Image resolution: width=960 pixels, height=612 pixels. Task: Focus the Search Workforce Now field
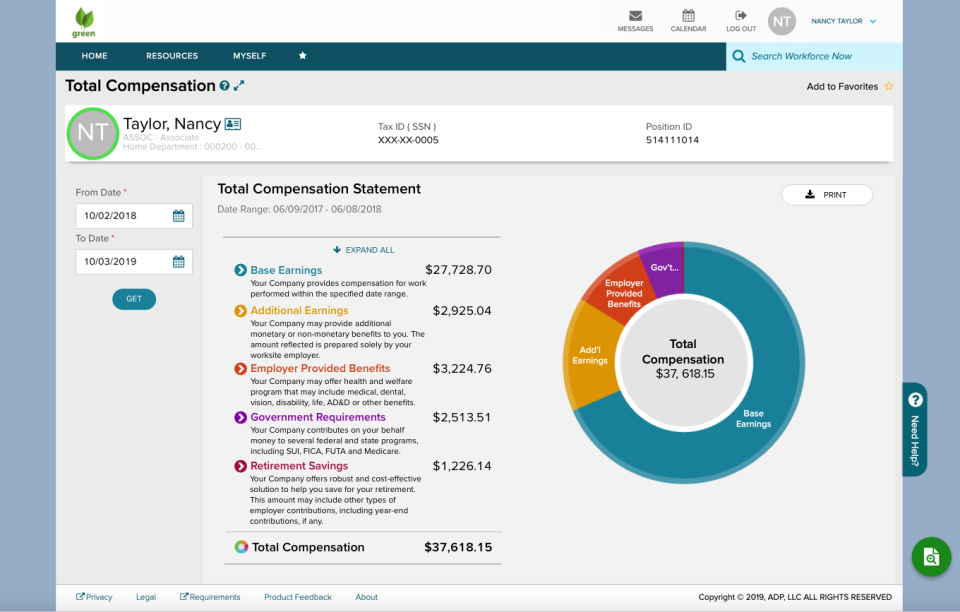point(814,56)
